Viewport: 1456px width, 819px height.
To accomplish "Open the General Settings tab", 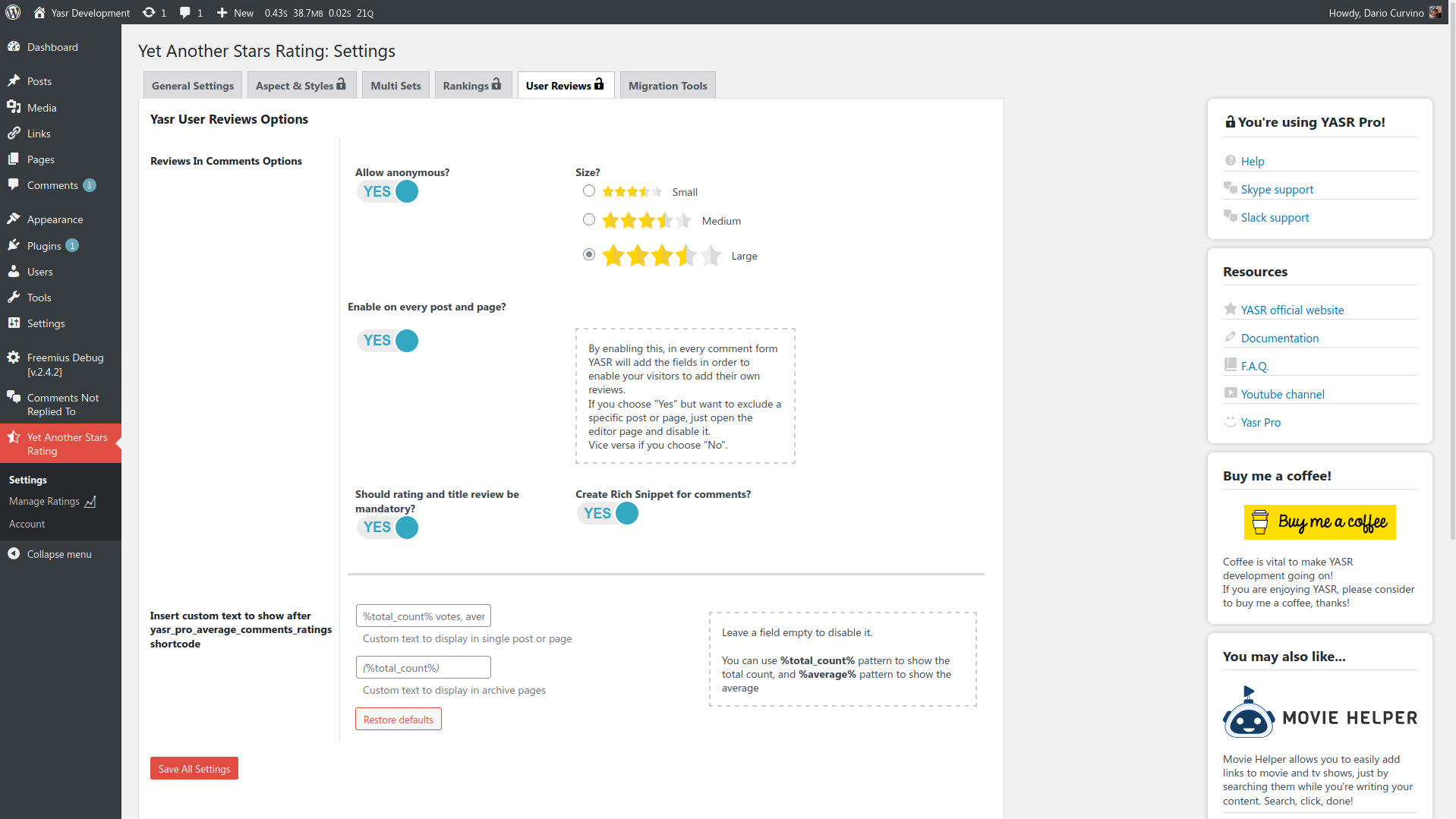I will coord(193,85).
